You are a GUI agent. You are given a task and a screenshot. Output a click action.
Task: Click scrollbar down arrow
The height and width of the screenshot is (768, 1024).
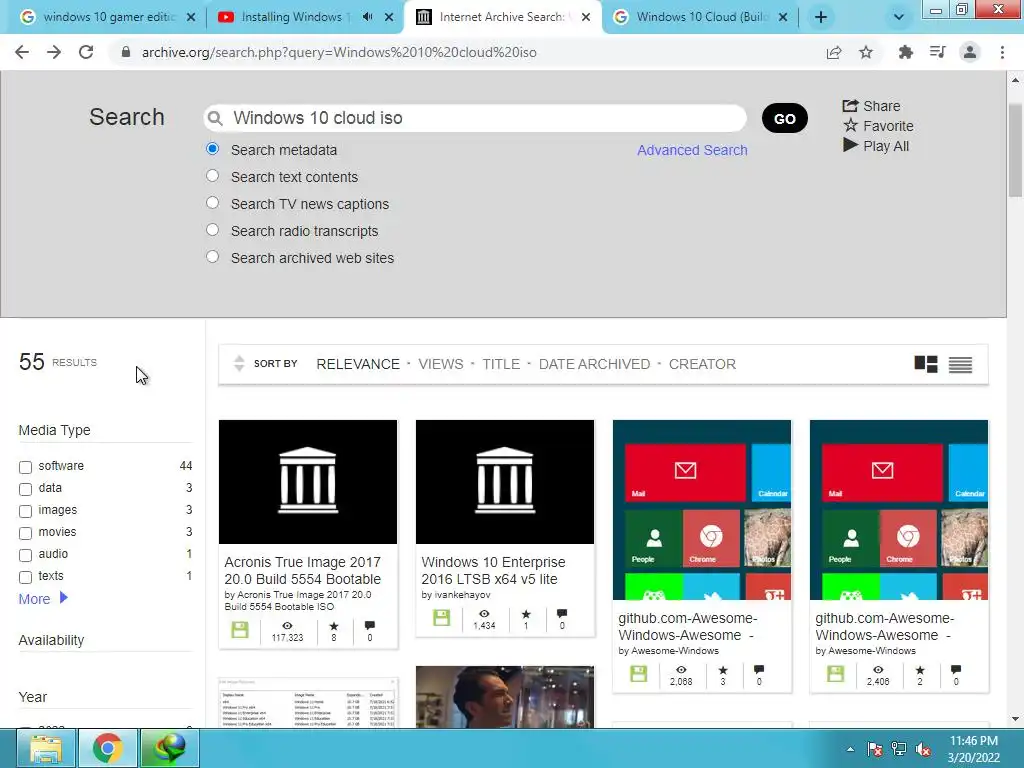(x=1015, y=720)
